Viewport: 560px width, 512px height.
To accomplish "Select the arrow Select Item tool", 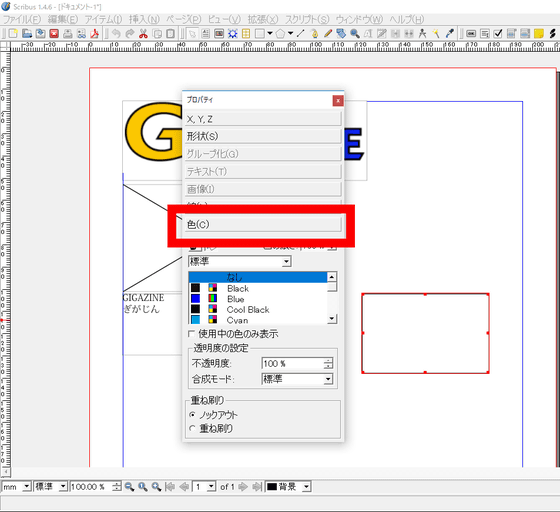I will pos(192,34).
